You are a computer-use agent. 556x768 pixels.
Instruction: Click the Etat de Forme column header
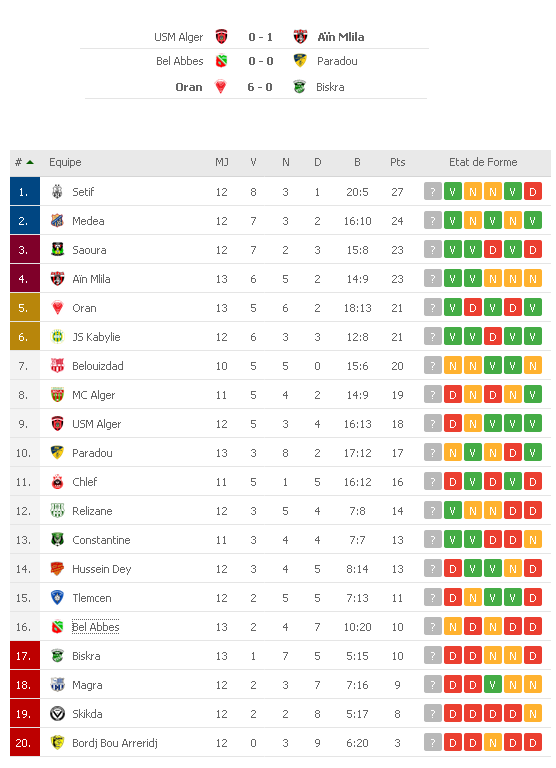point(483,162)
